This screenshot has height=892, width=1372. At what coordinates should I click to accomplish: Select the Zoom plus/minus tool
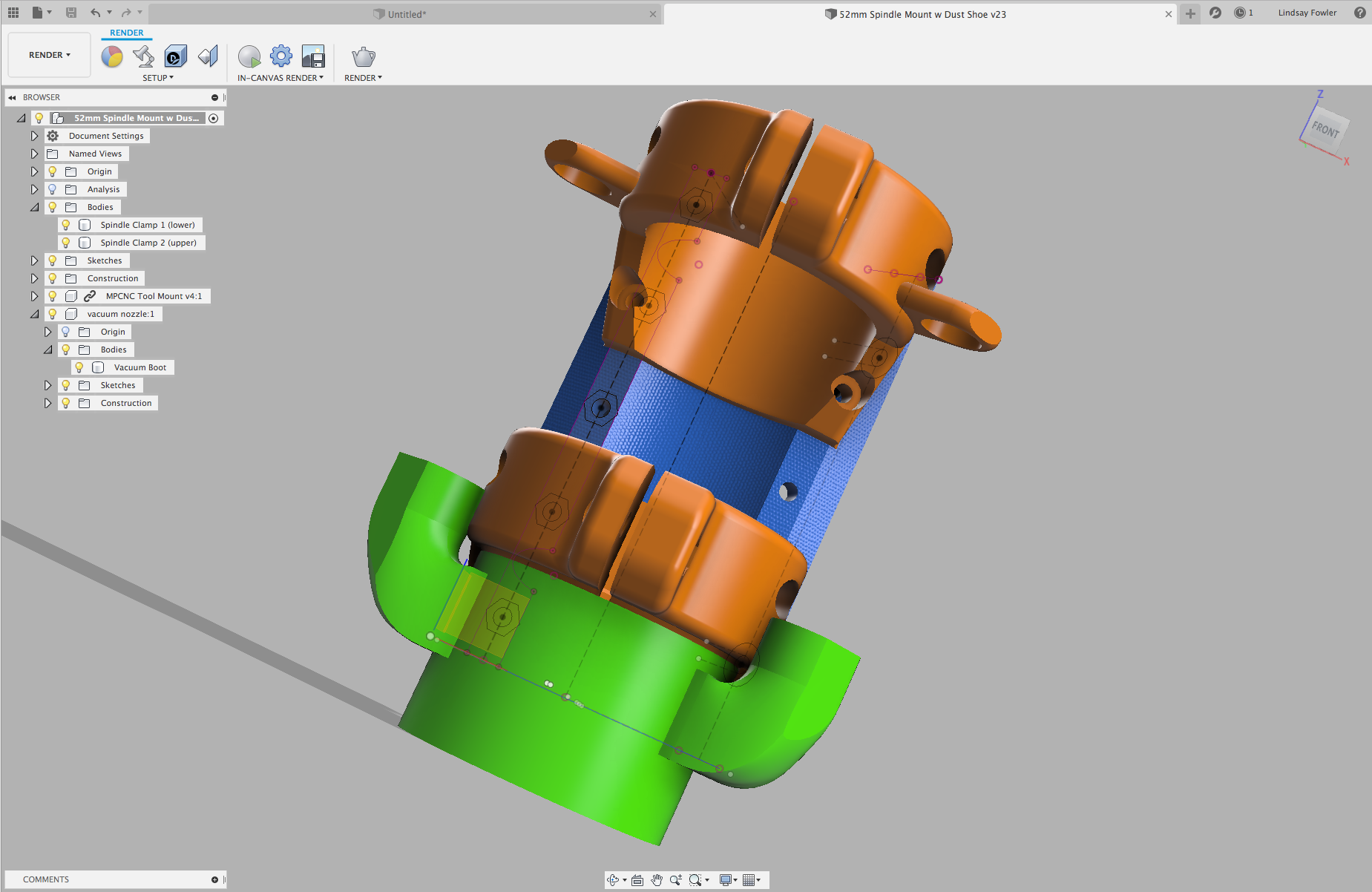click(x=675, y=880)
